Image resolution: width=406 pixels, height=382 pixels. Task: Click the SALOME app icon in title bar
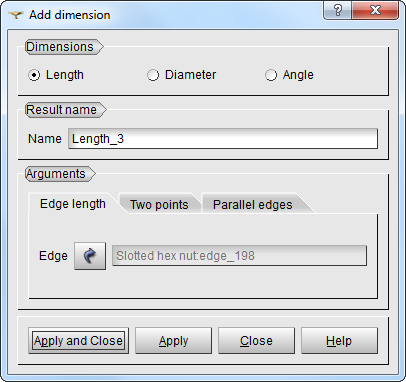(x=16, y=15)
